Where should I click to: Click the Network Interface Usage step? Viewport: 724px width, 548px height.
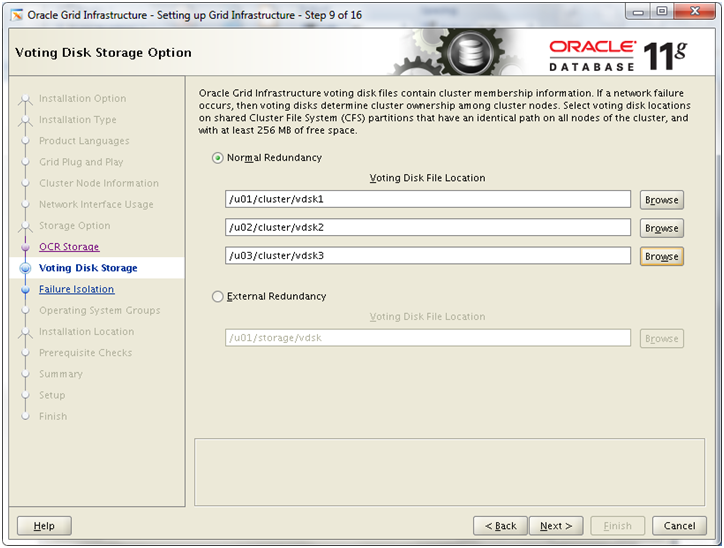(96, 205)
